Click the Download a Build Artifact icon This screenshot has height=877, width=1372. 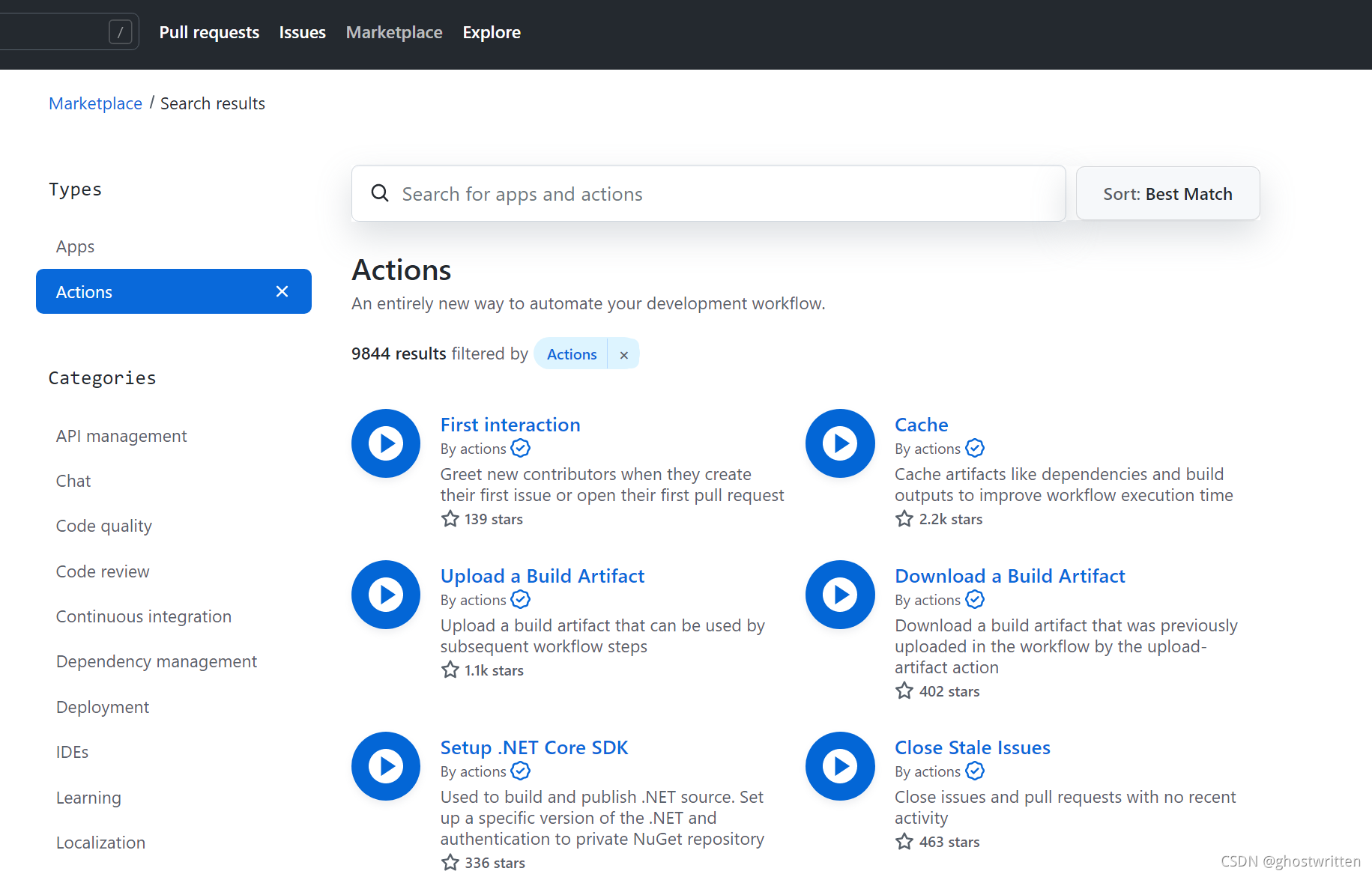(840, 595)
